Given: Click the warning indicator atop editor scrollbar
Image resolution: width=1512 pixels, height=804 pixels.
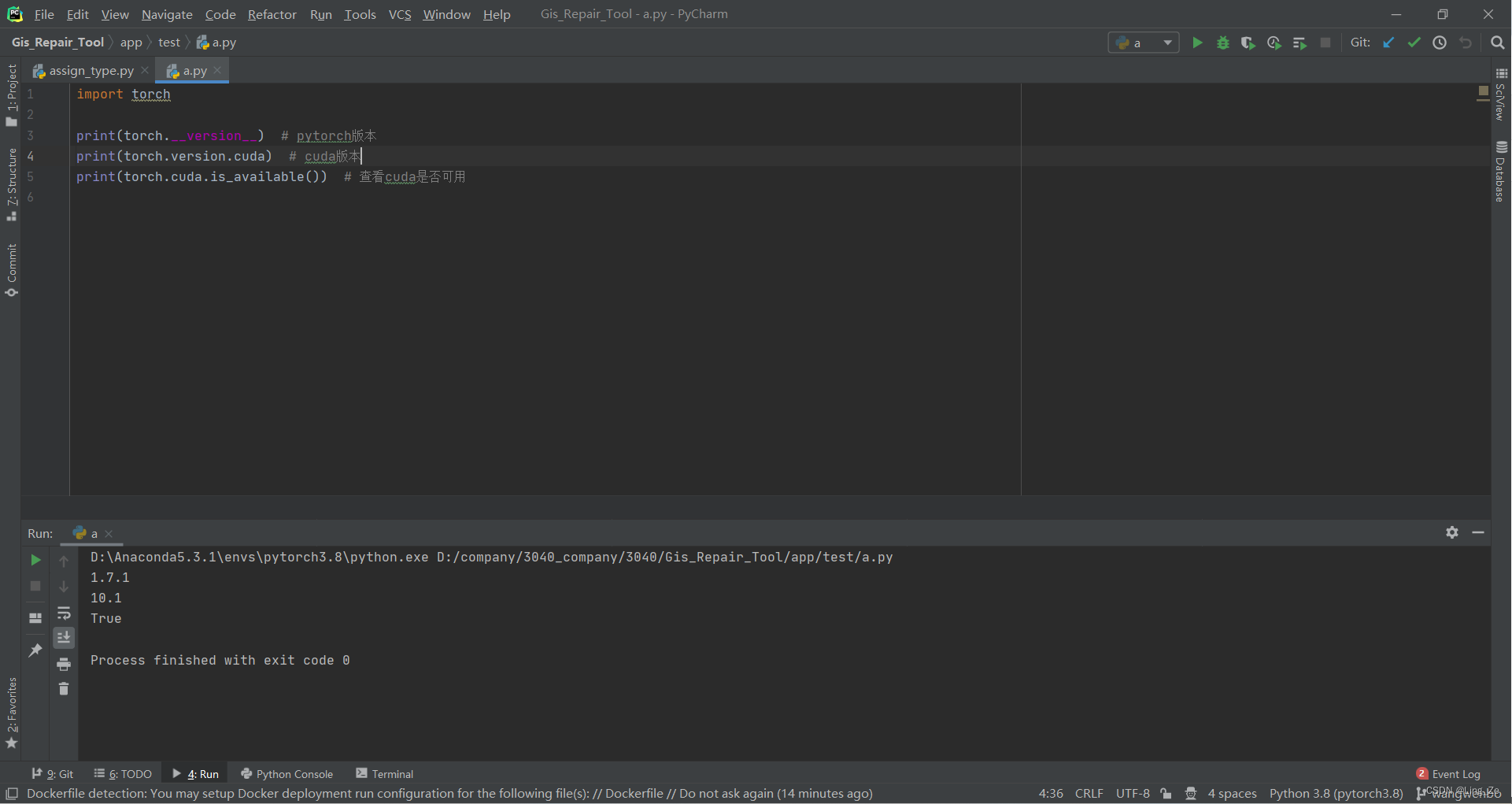Looking at the screenshot, I should click(1483, 91).
